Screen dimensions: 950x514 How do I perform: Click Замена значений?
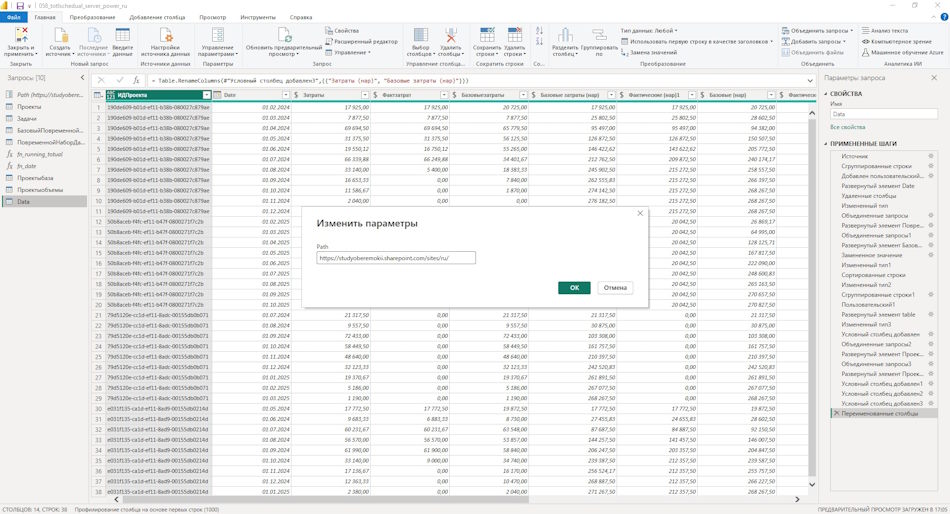click(648, 53)
